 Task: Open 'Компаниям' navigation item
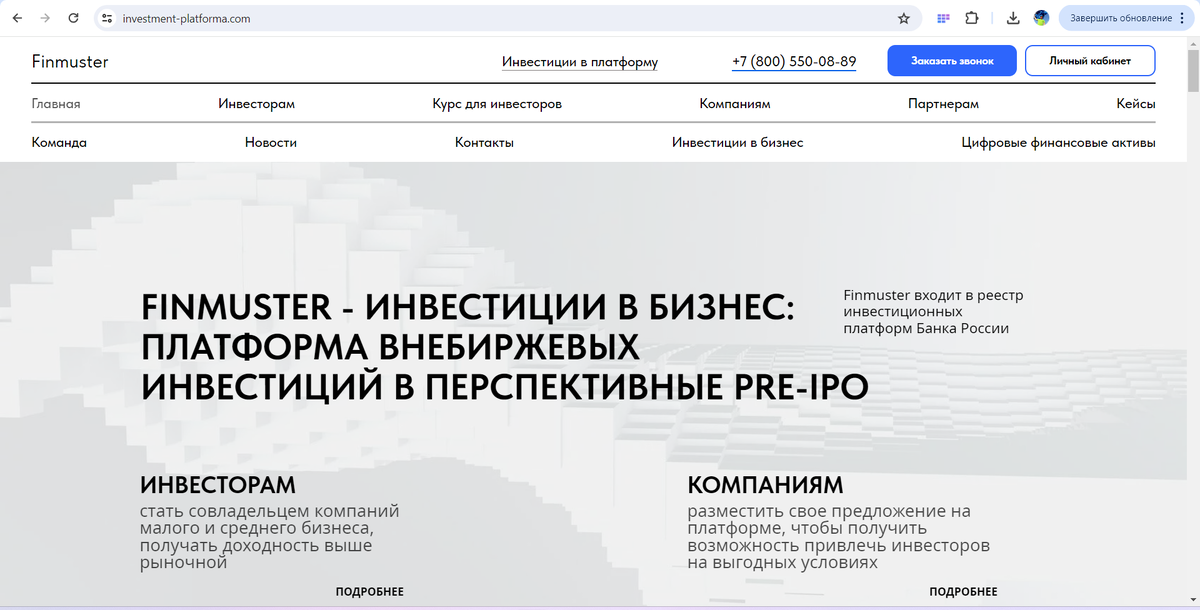click(x=735, y=104)
